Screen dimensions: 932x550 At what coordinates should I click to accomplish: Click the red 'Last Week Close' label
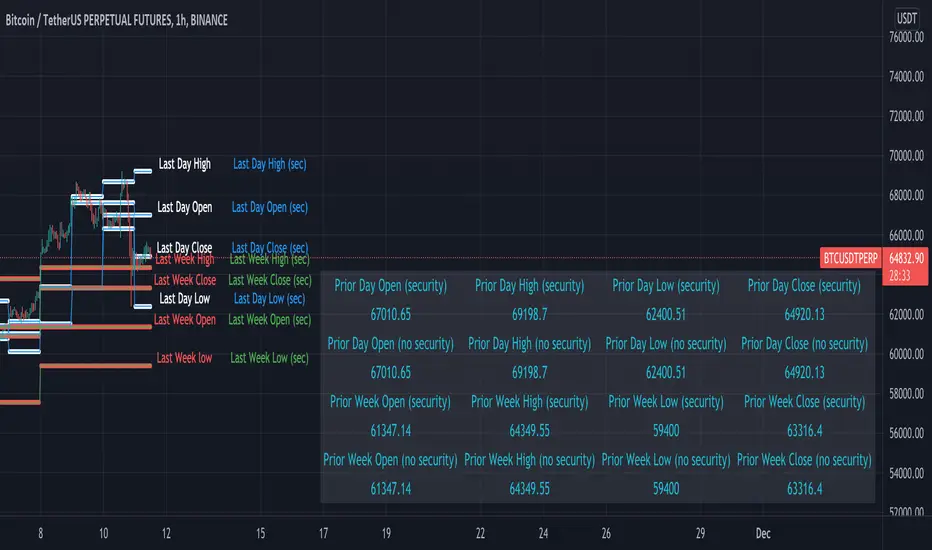[x=185, y=280]
